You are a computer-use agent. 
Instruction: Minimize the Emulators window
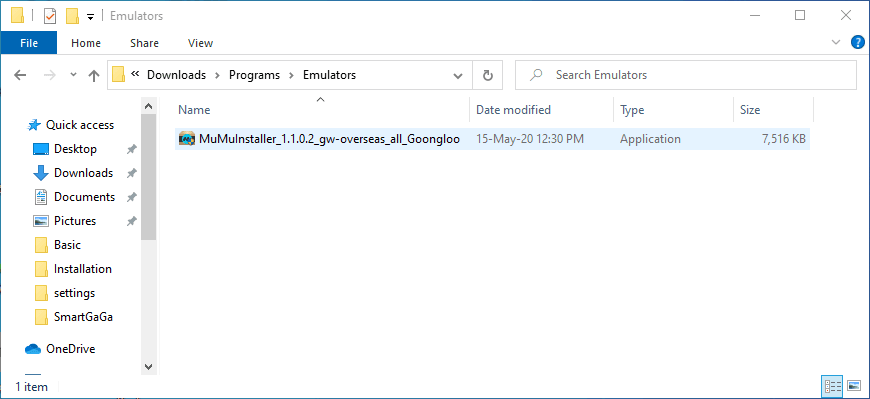[x=754, y=16]
